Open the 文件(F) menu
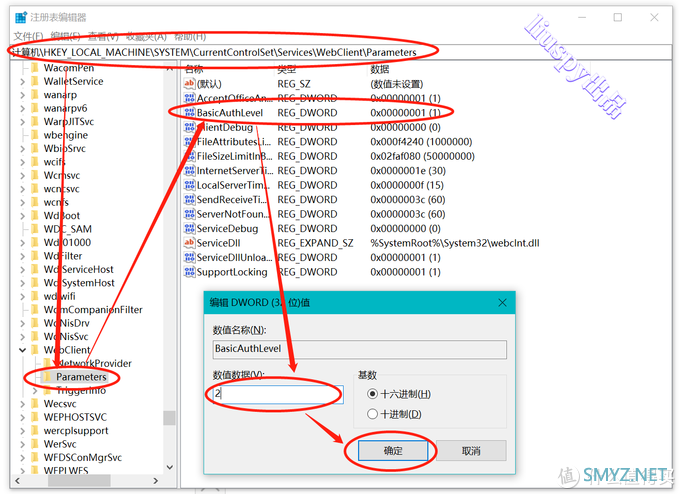This screenshot has height=494, width=680. tap(28, 36)
